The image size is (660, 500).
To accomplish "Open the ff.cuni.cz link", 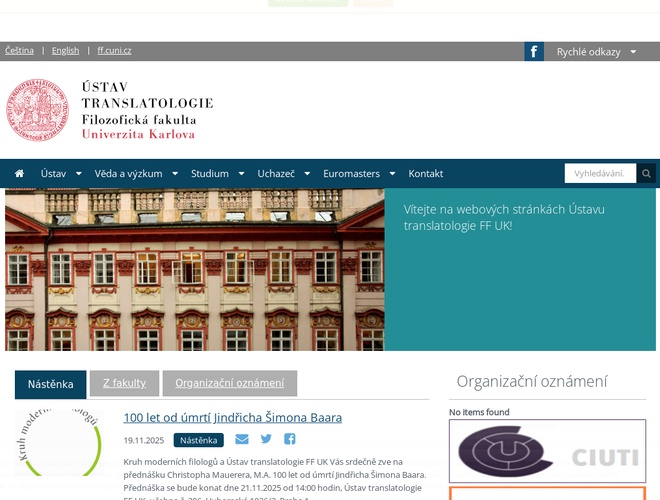I will click(114, 50).
